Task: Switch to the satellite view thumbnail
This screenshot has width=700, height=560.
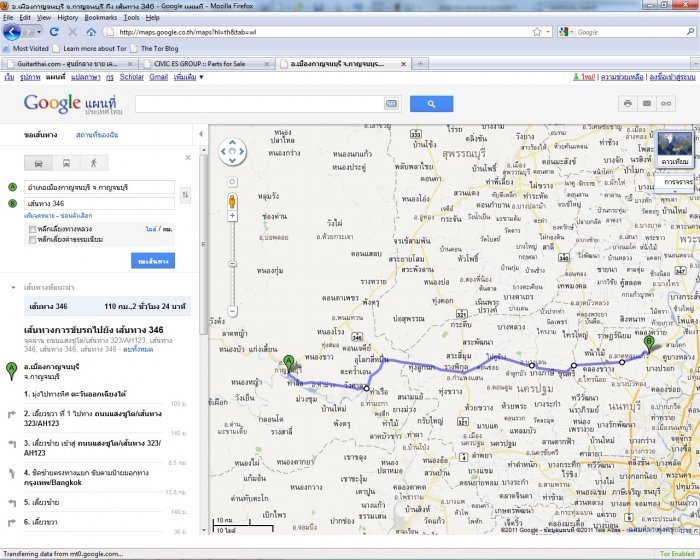Action: pos(675,149)
